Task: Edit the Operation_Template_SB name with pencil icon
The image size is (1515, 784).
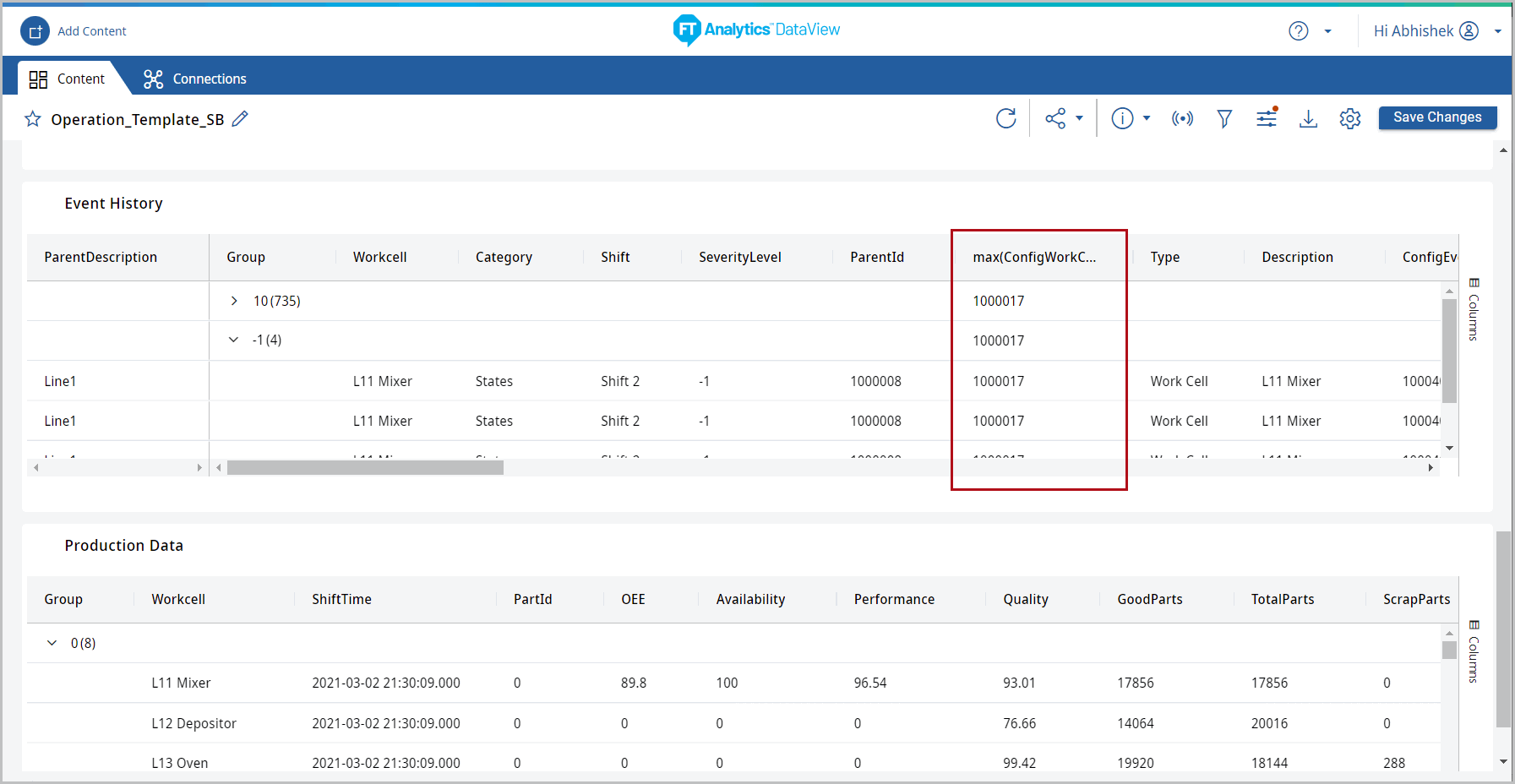Action: click(241, 119)
